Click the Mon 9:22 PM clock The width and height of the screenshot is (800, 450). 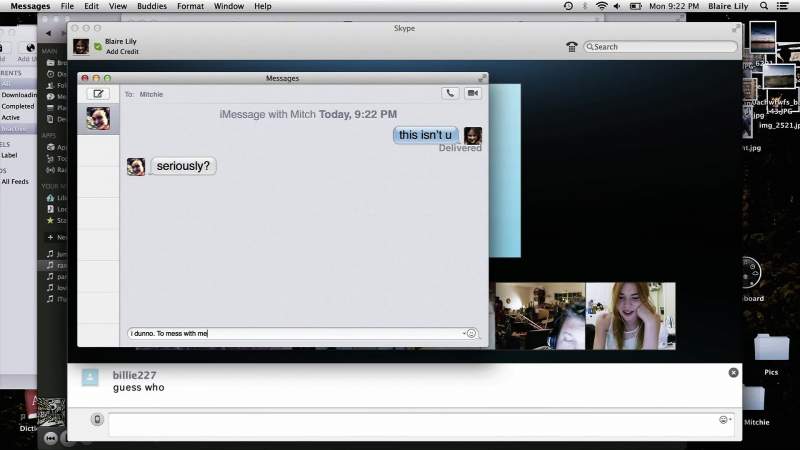(674, 6)
